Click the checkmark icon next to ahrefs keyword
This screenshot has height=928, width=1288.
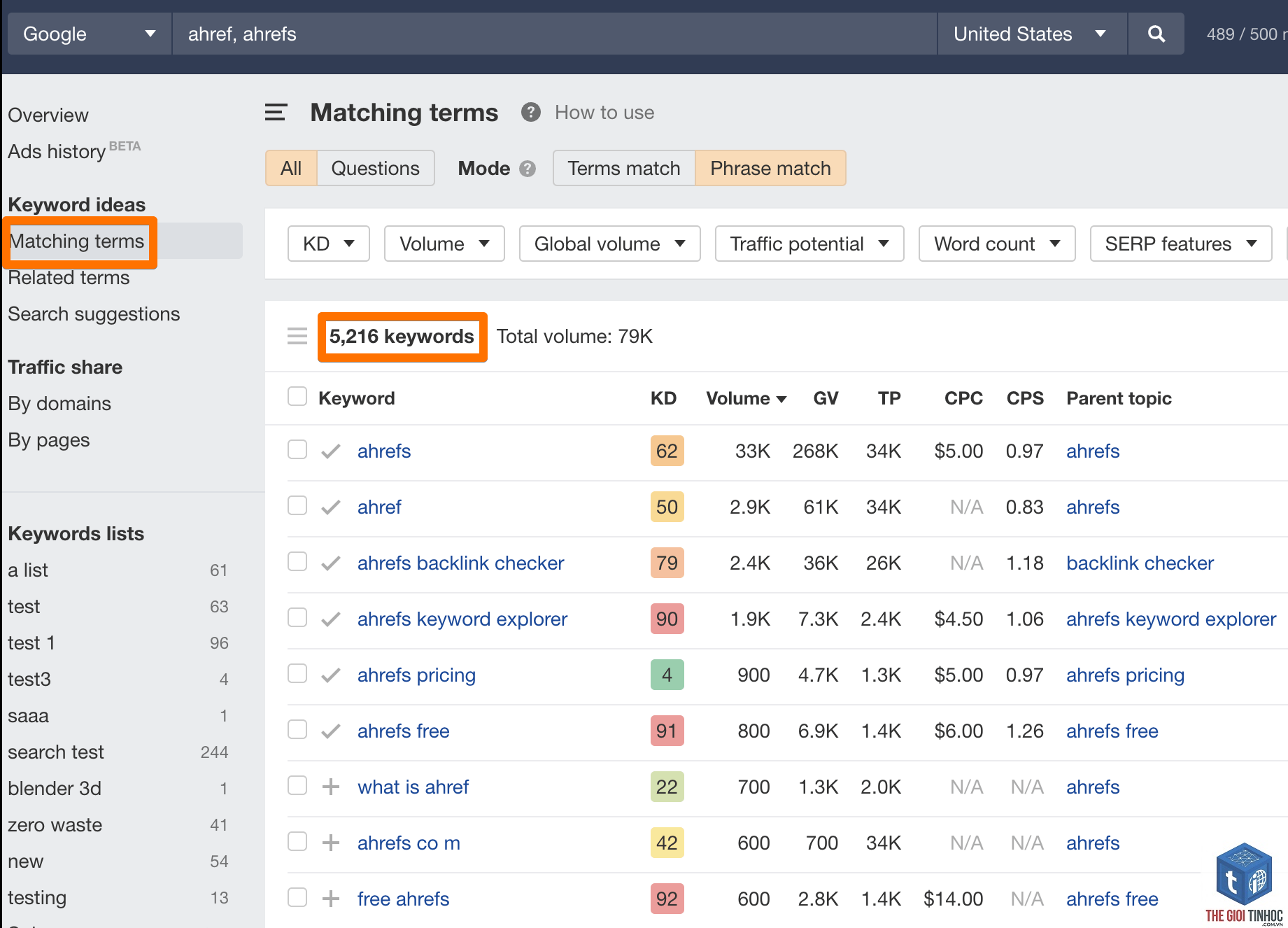click(x=331, y=451)
